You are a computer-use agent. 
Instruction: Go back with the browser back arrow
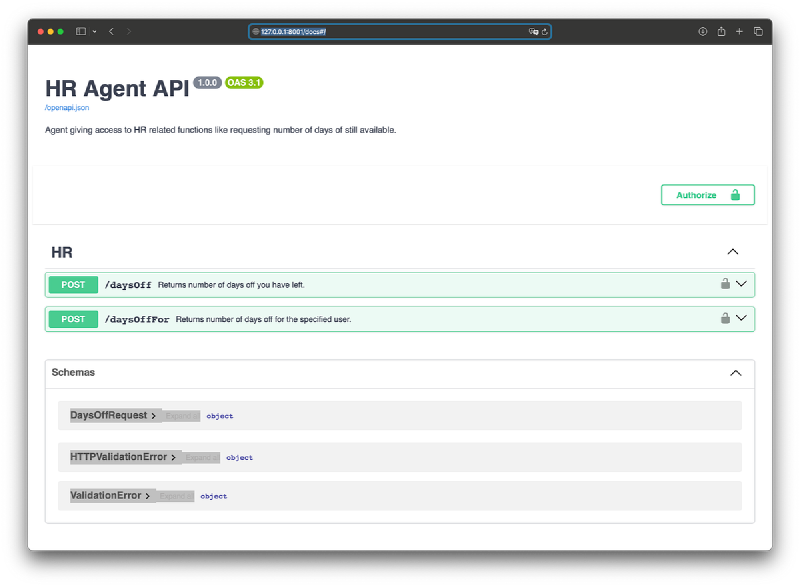click(111, 32)
